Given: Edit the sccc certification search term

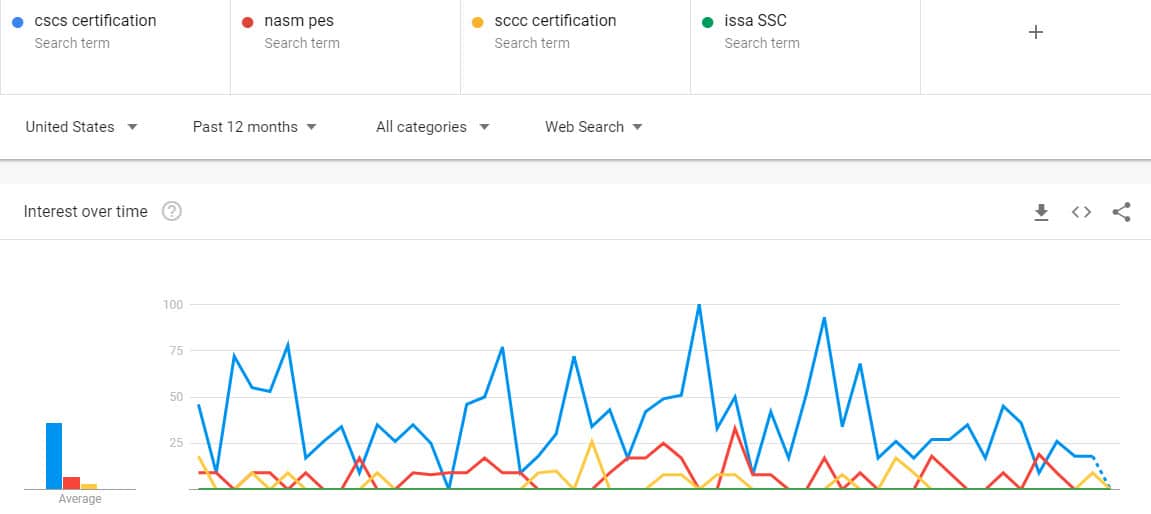Looking at the screenshot, I should [556, 21].
